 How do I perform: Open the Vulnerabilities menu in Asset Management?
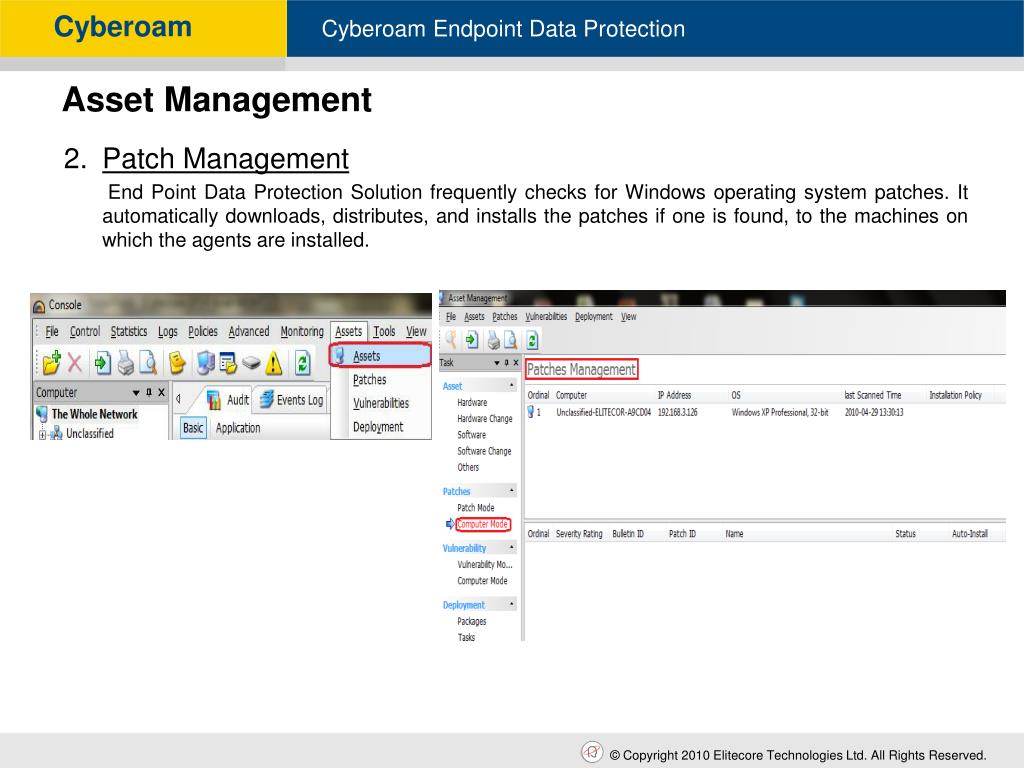point(546,317)
